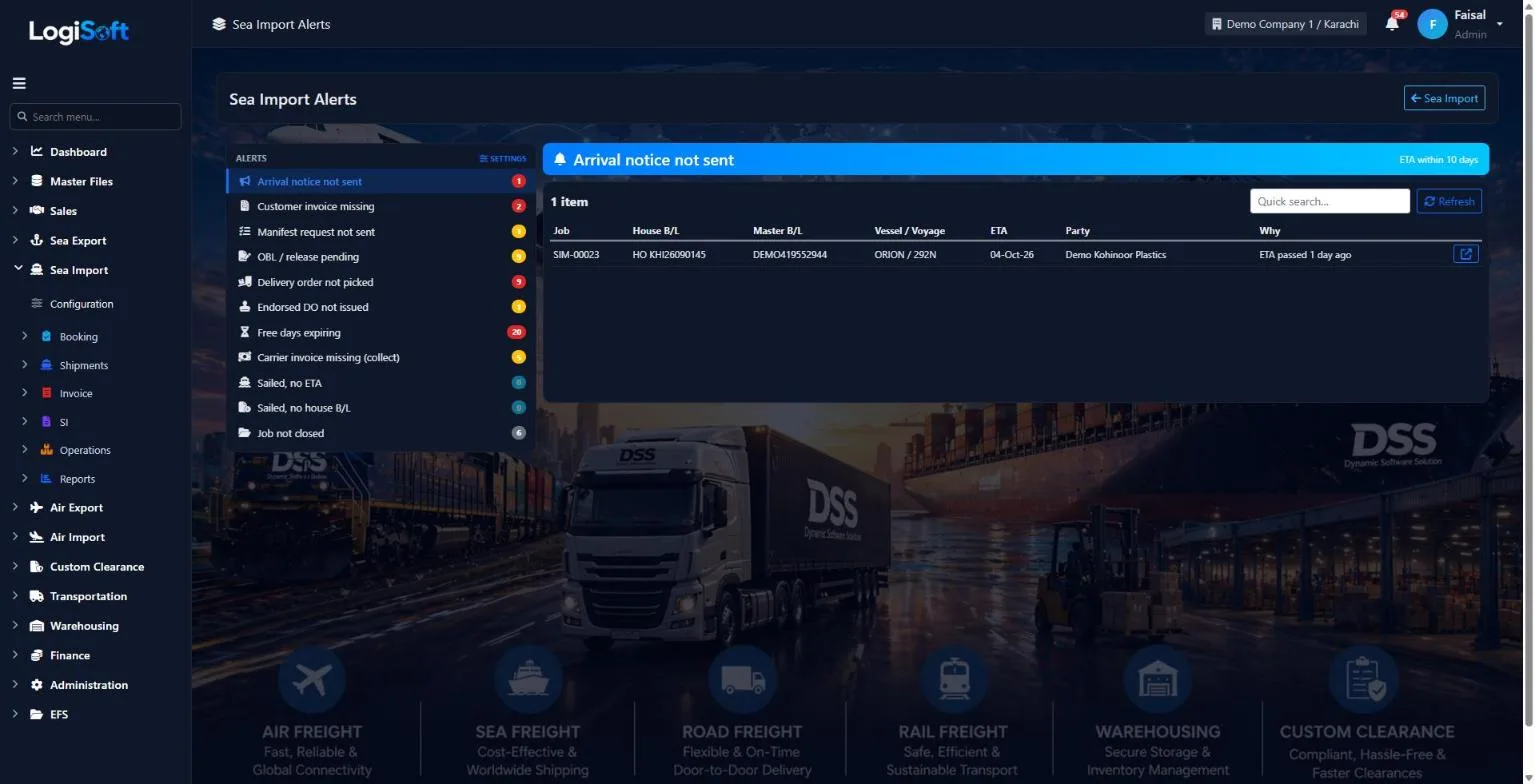Select the OBL / release pending alert
Screen dimensions: 1535x784
pos(380,257)
